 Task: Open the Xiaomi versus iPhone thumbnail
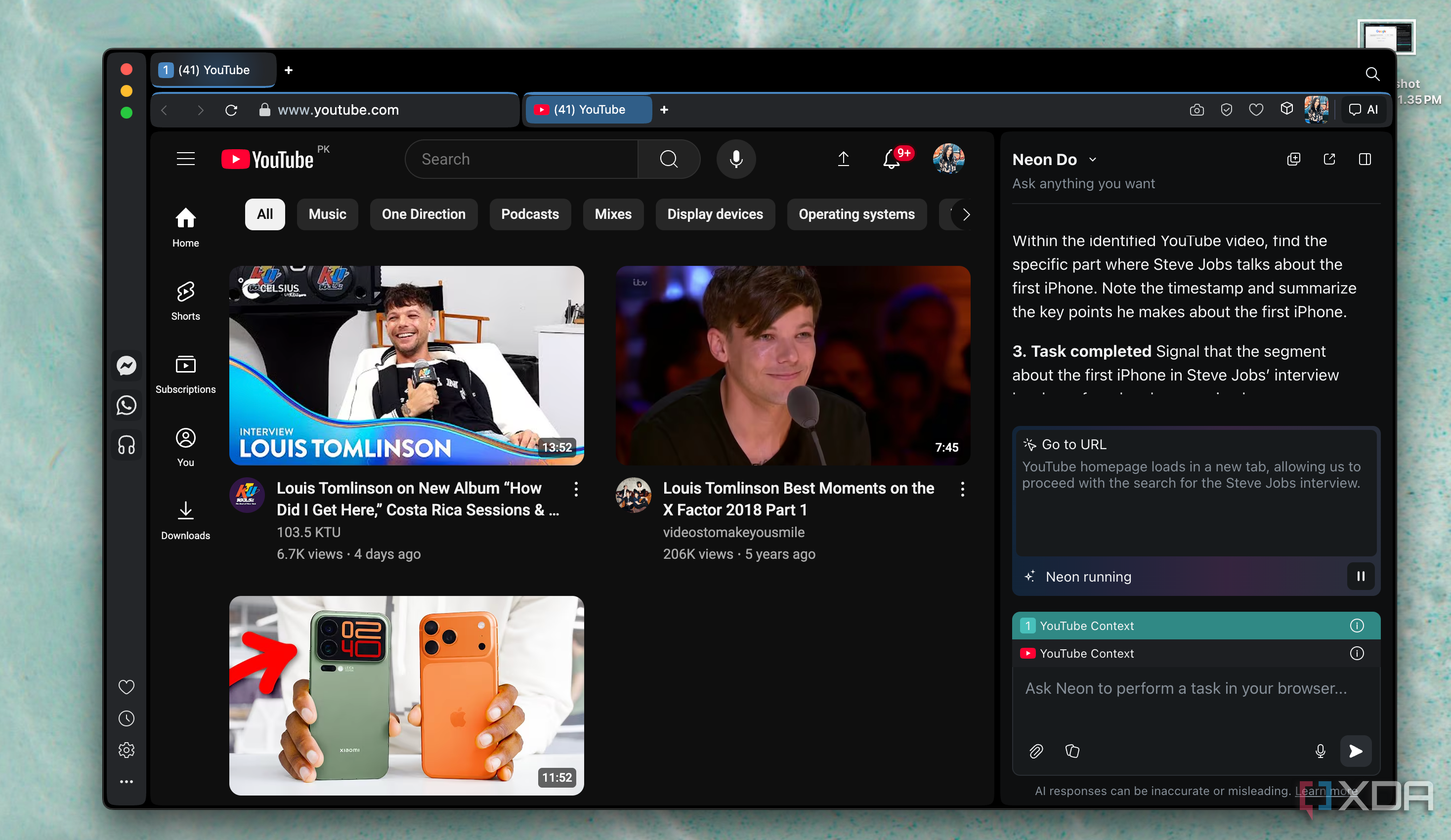click(407, 696)
